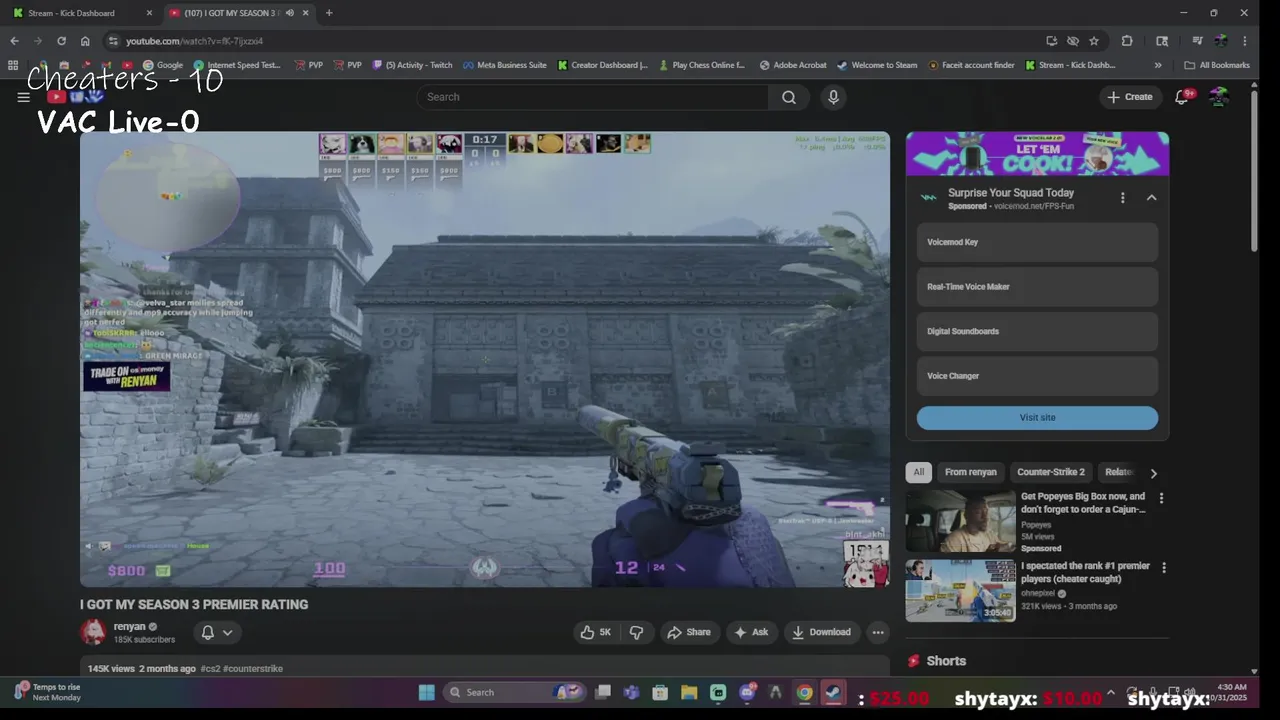Open Microsoft Teams in taskbar

point(631,692)
